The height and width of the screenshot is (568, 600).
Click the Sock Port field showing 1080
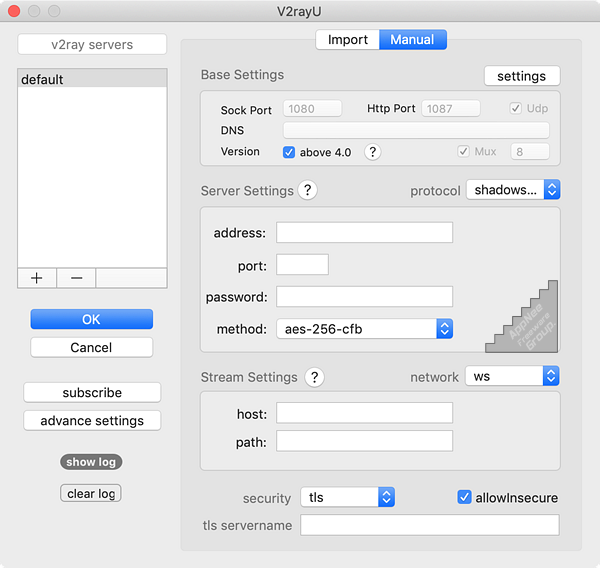(312, 109)
